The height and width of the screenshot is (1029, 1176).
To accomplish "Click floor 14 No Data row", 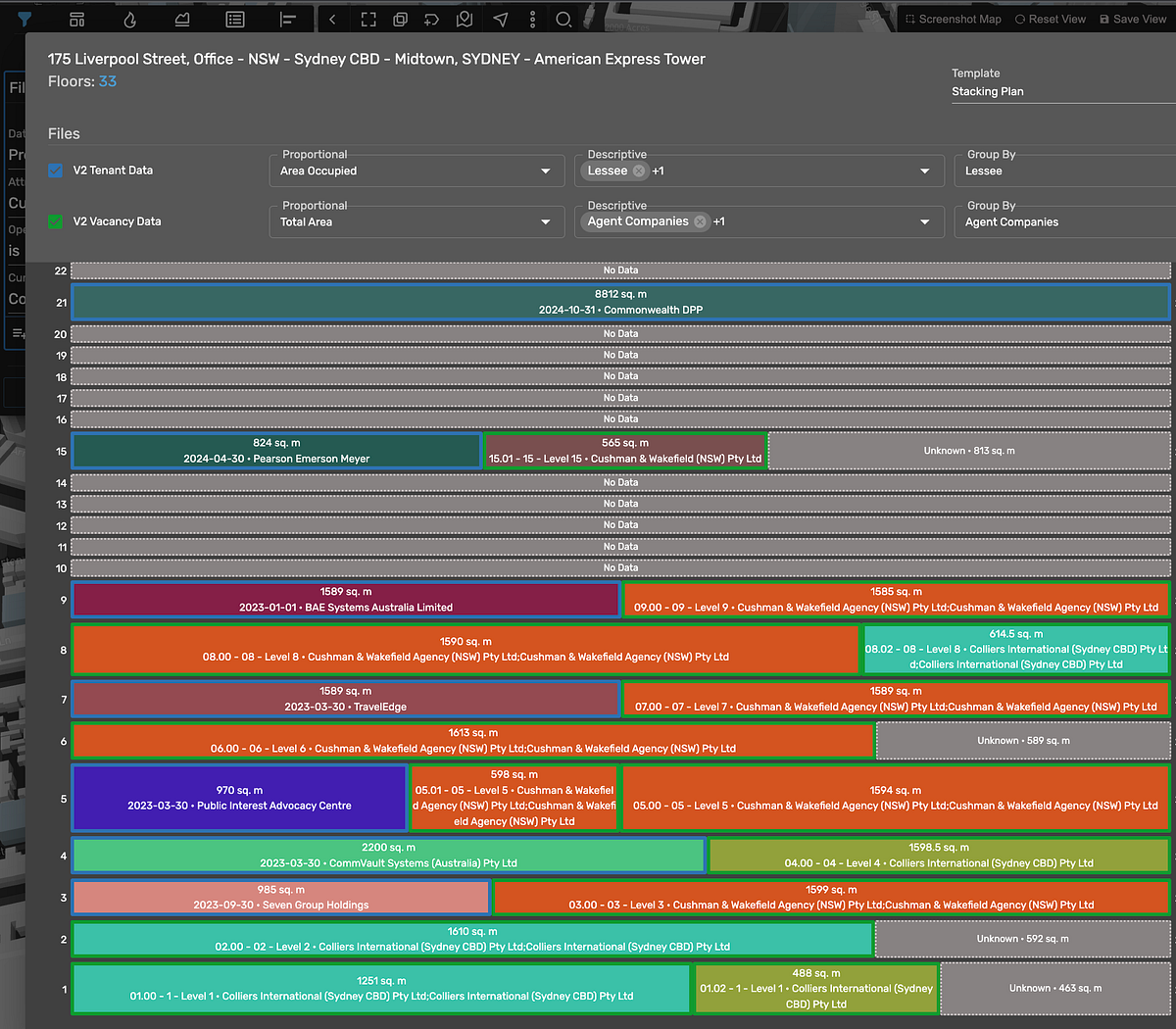I will click(620, 483).
